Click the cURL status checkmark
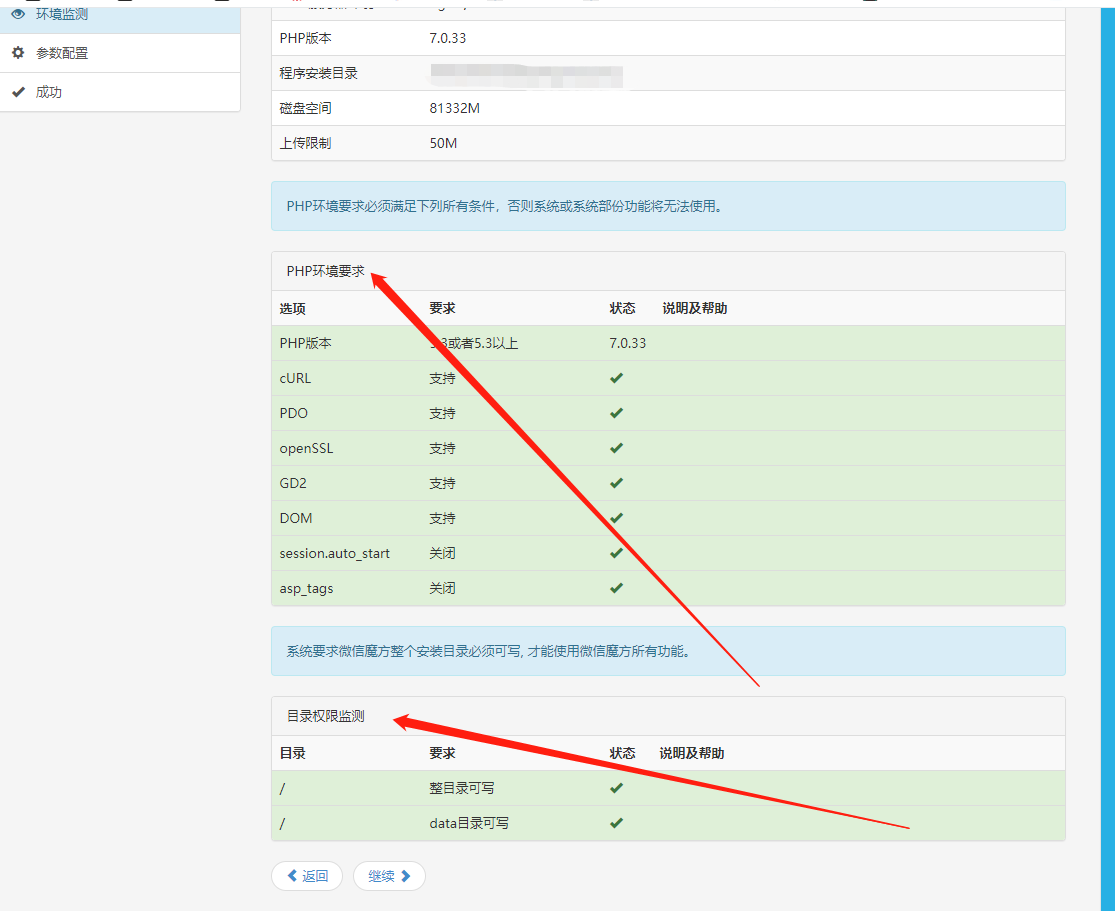 [617, 378]
